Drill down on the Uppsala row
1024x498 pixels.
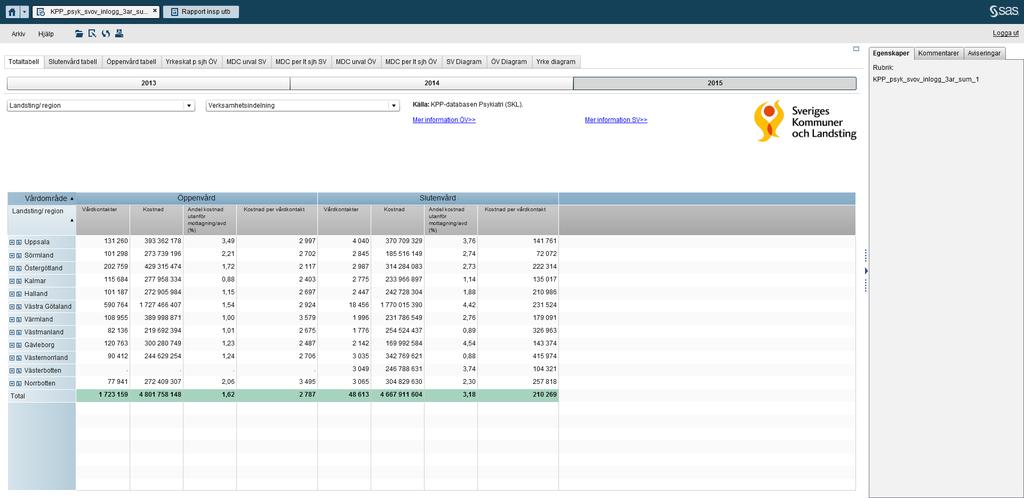pos(19,242)
